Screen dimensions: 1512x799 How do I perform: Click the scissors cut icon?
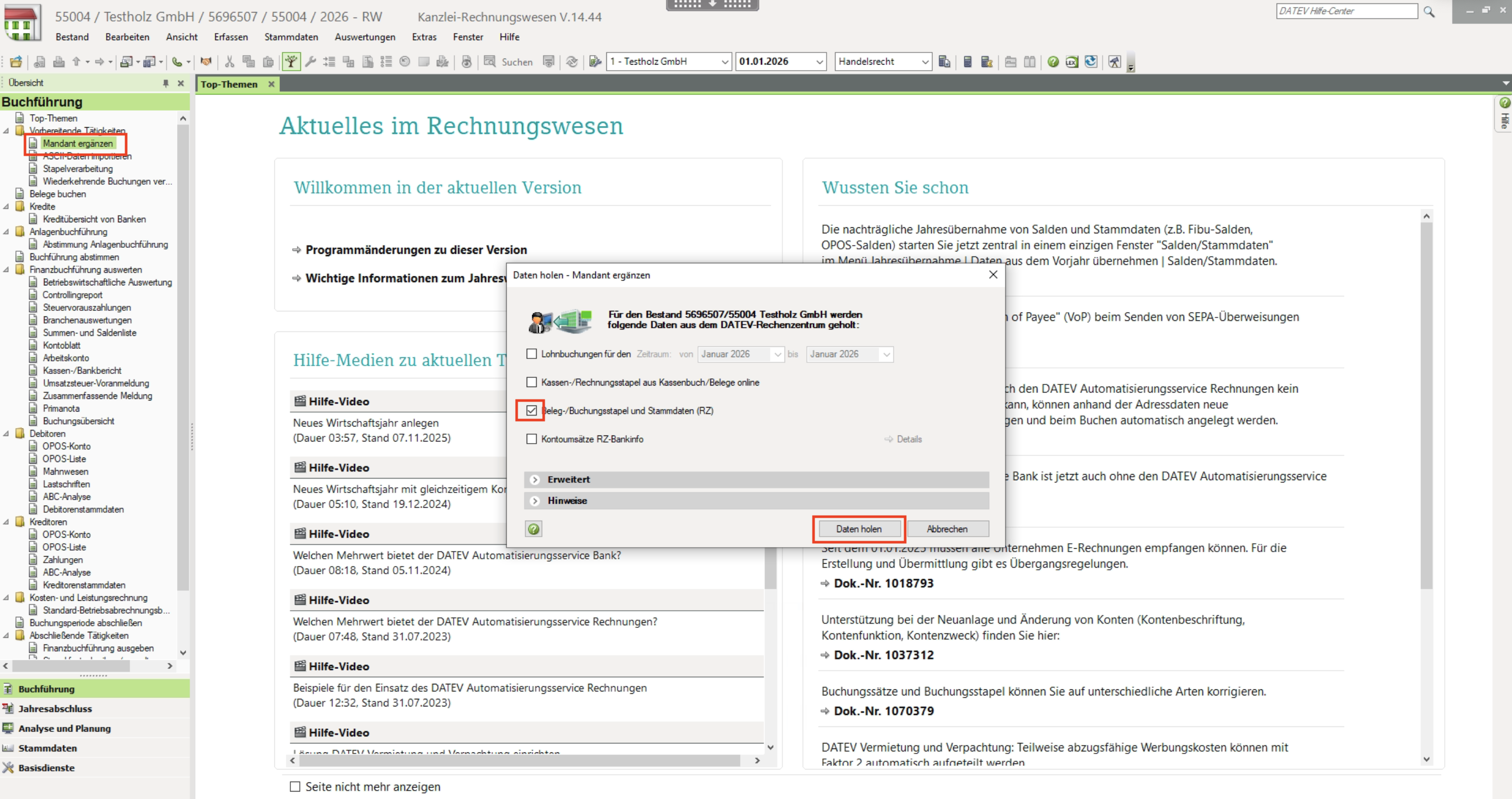(x=229, y=62)
